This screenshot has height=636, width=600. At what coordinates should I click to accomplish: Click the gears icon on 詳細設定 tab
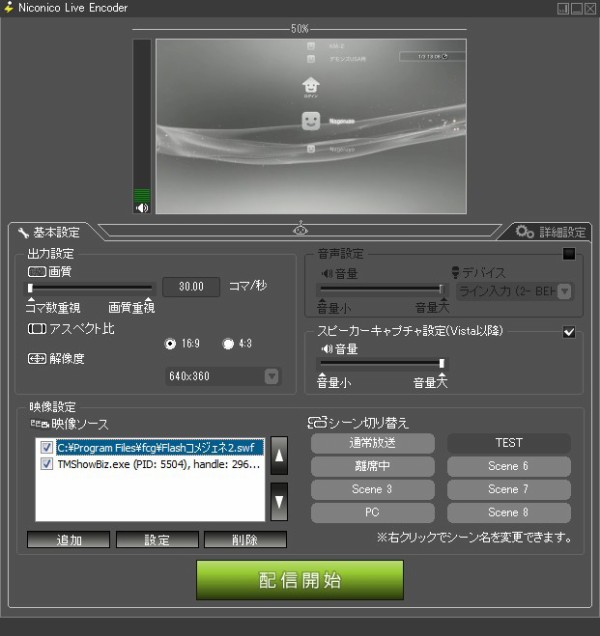click(525, 232)
